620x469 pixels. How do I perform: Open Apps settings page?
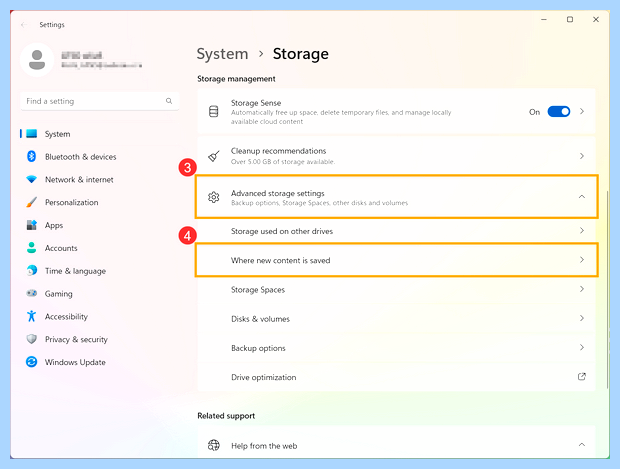pyautogui.click(x=99, y=225)
